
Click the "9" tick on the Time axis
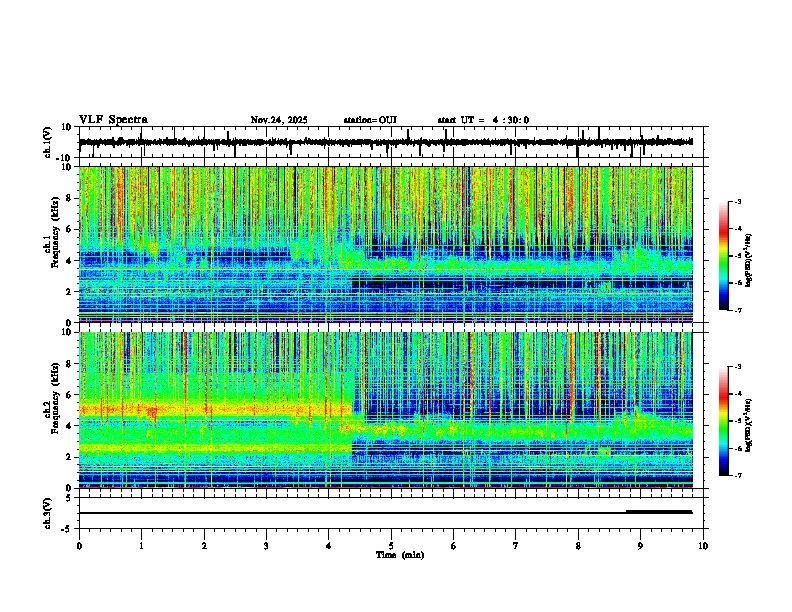click(640, 546)
